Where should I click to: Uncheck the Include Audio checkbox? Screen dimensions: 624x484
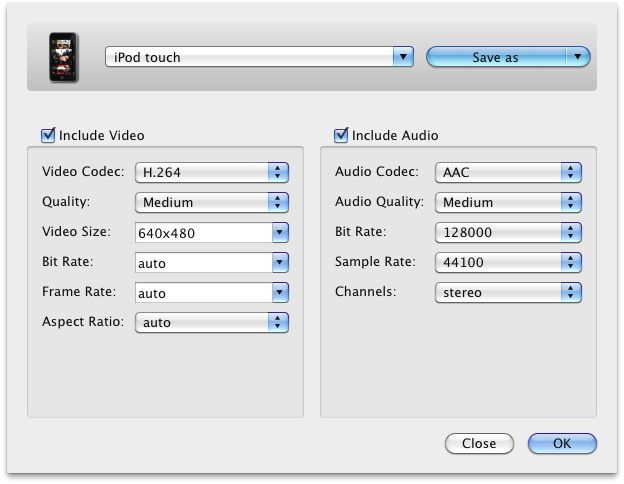[341, 135]
